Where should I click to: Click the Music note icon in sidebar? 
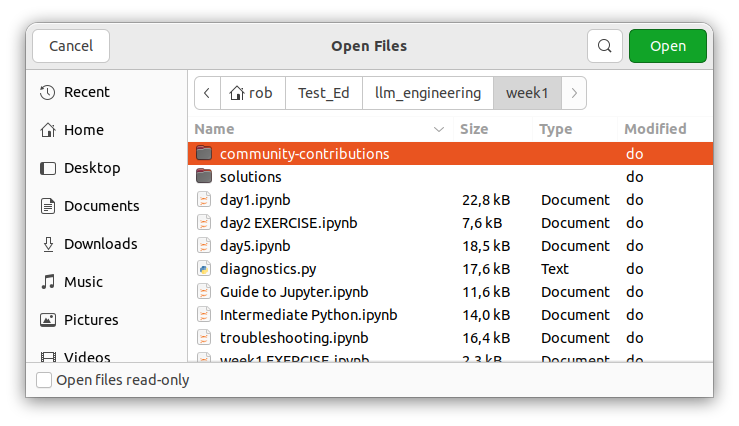coord(47,282)
